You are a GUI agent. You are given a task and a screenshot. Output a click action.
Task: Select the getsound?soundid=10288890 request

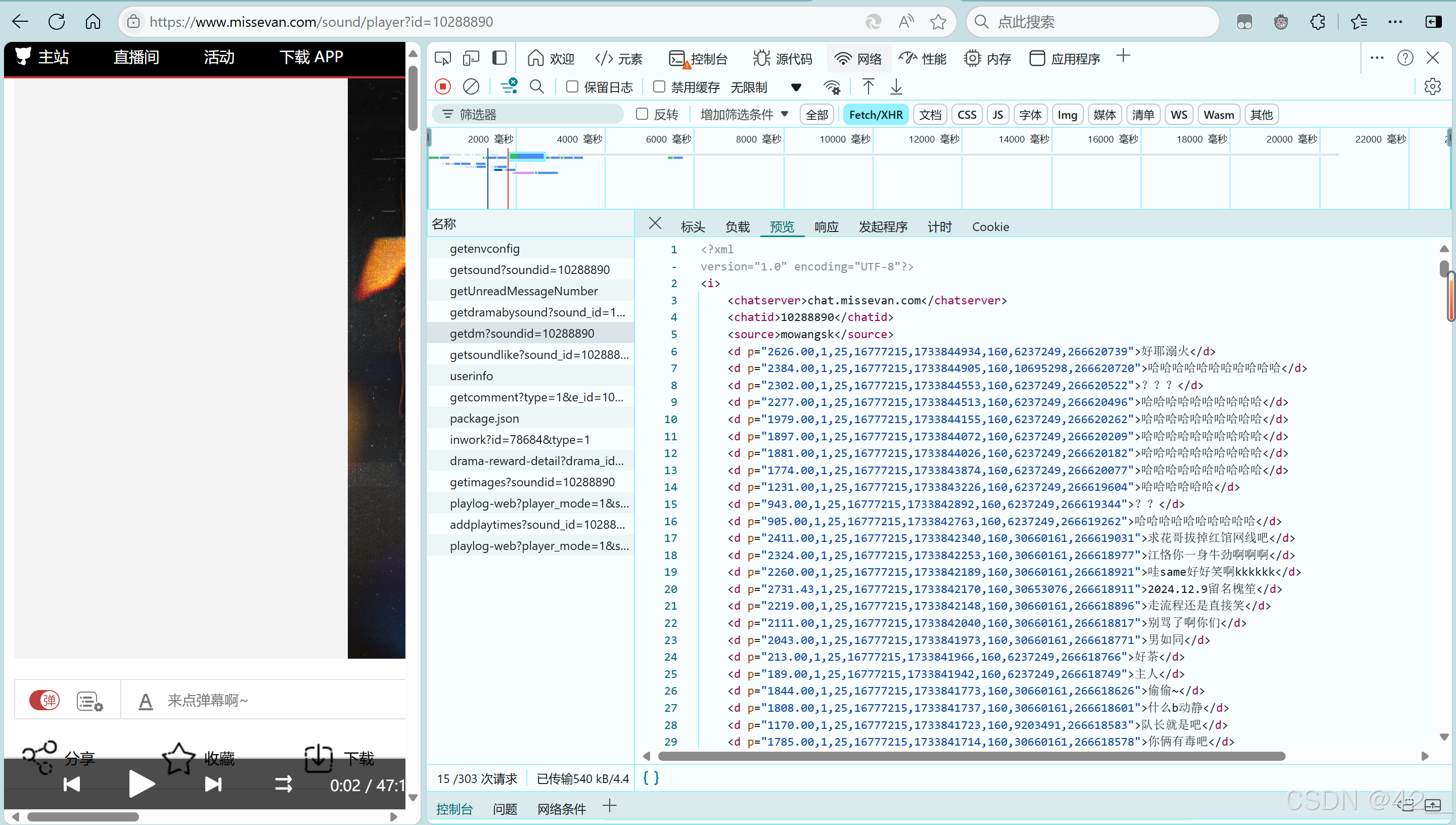click(x=530, y=270)
